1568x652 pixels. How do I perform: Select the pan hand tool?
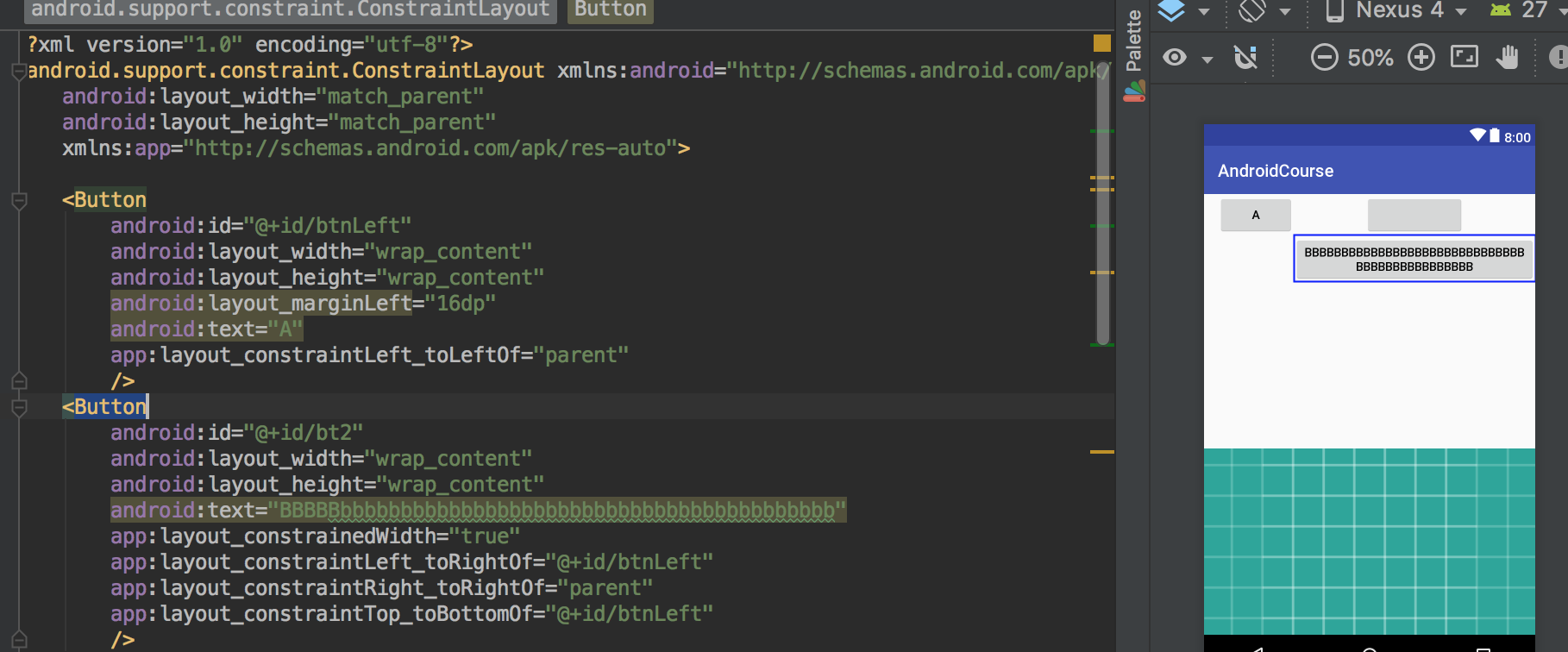tap(1508, 57)
